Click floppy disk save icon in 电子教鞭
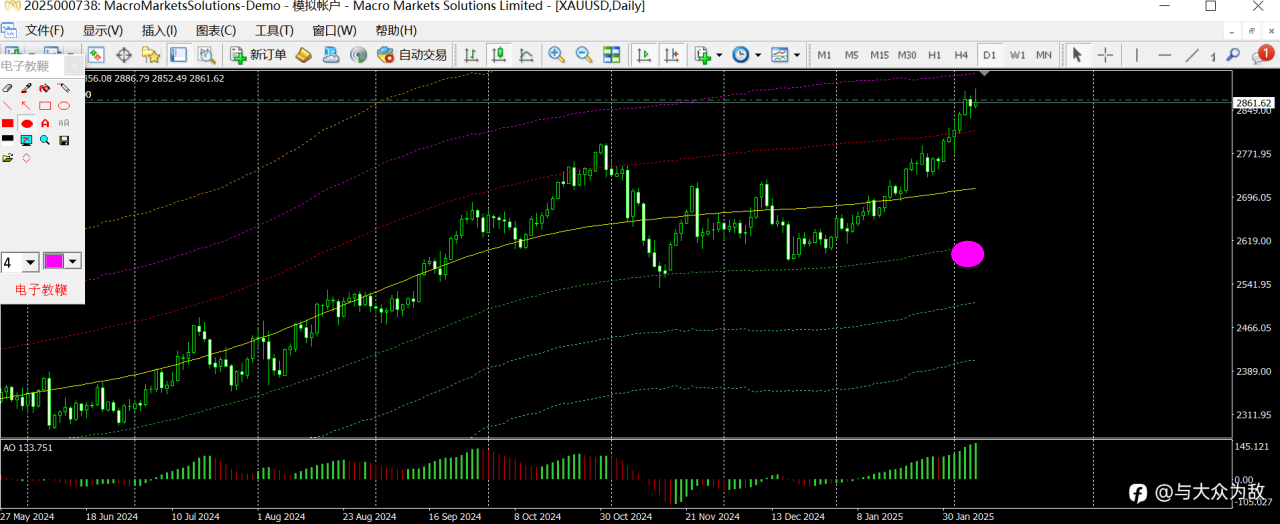The image size is (1280, 524). (x=64, y=140)
